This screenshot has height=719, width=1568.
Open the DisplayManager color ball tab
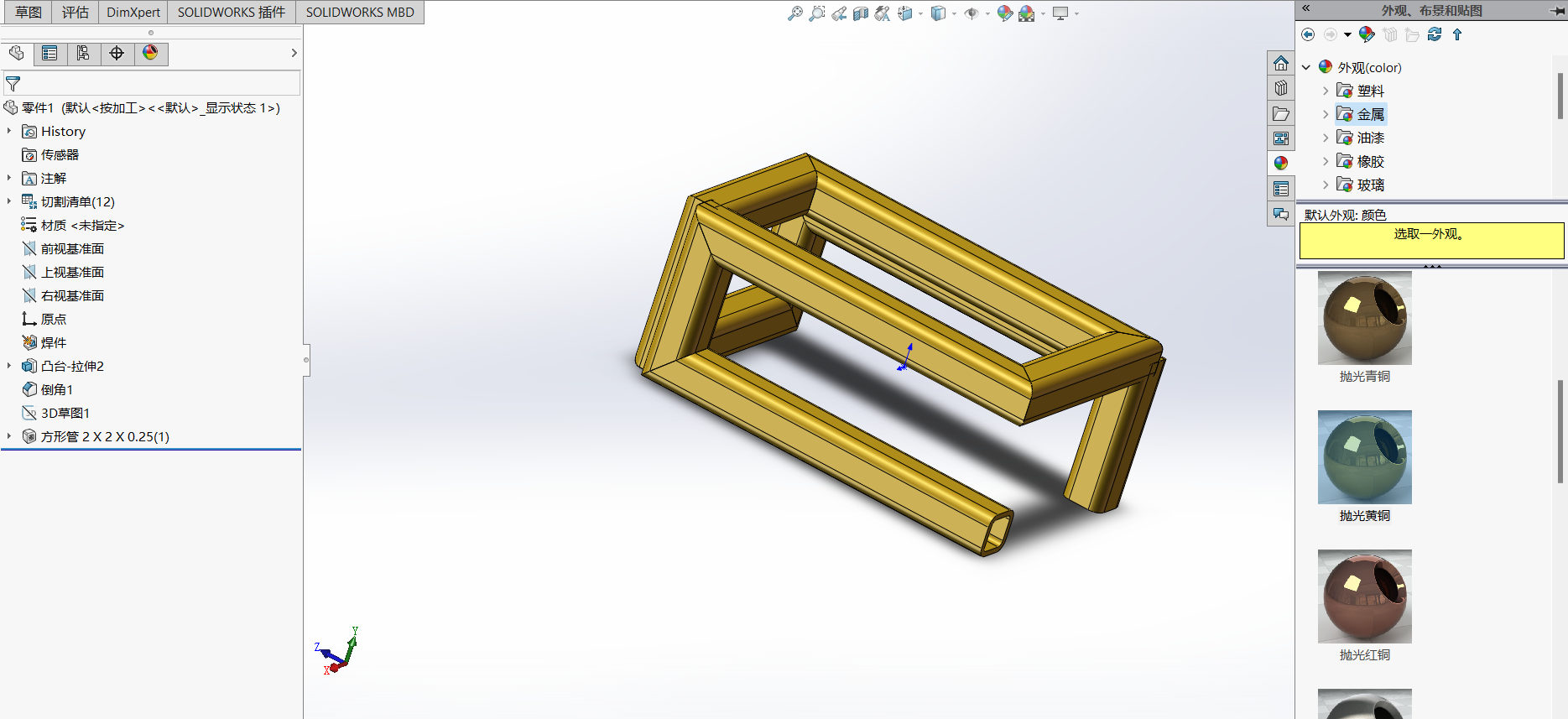[x=150, y=53]
